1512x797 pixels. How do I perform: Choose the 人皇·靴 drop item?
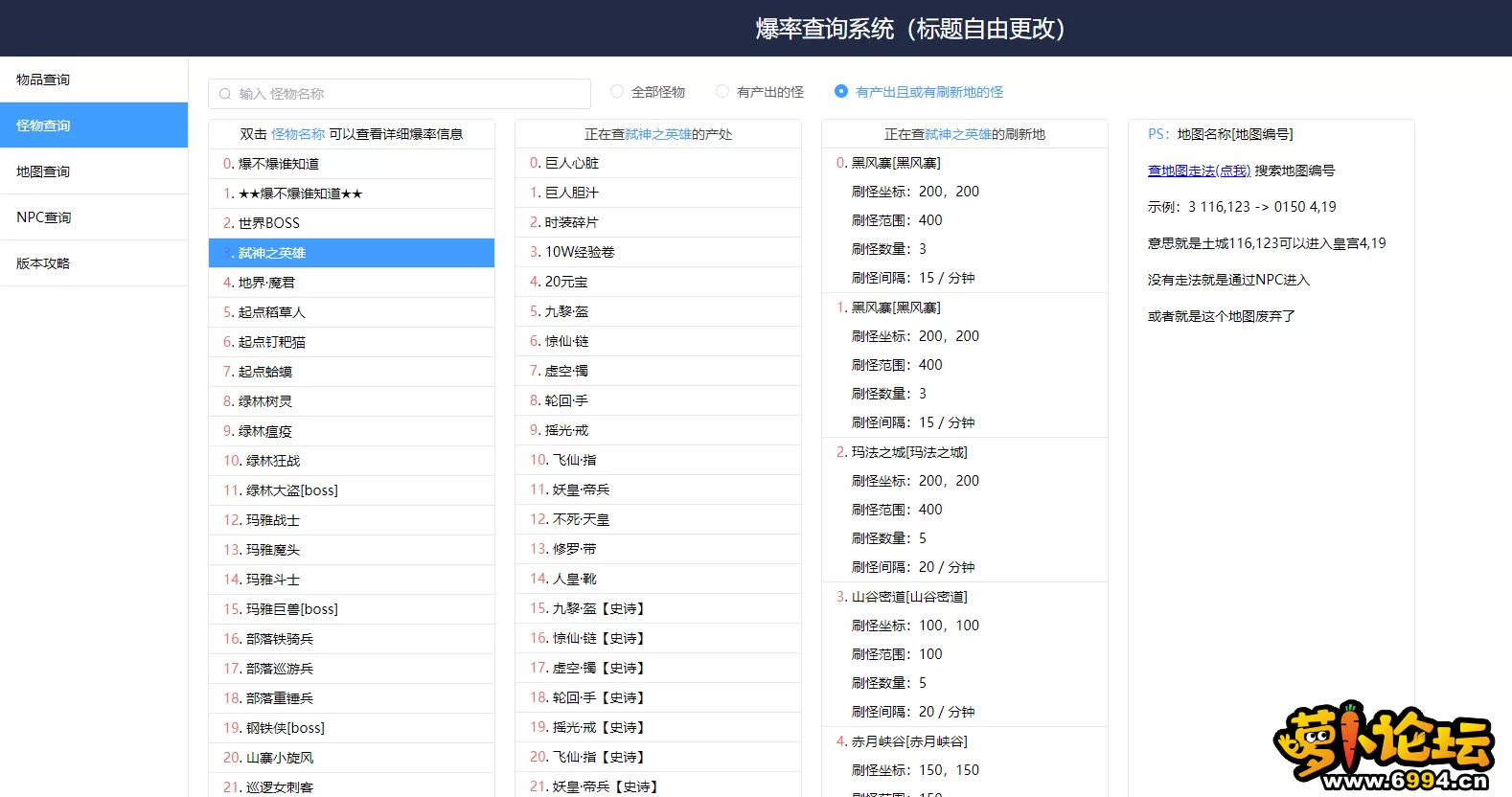point(658,579)
